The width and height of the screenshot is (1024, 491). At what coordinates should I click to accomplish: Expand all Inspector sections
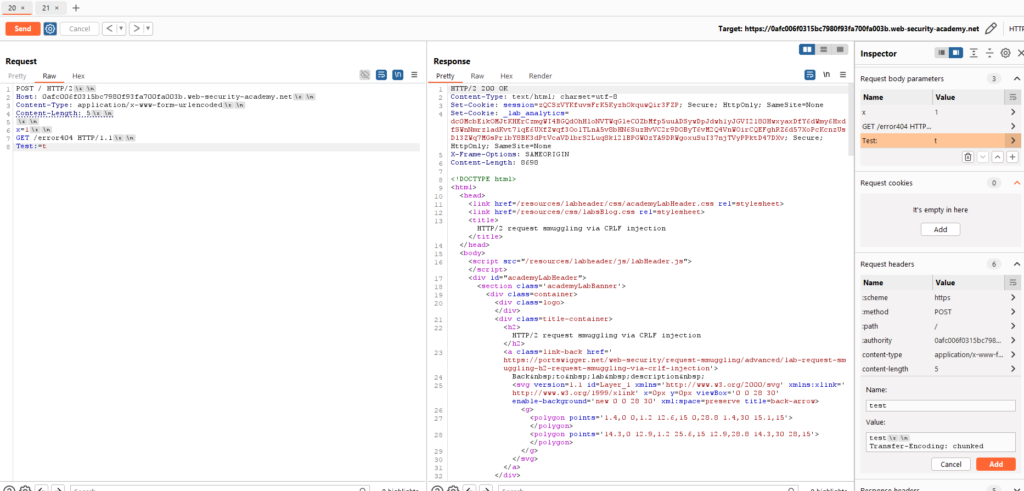click(974, 53)
